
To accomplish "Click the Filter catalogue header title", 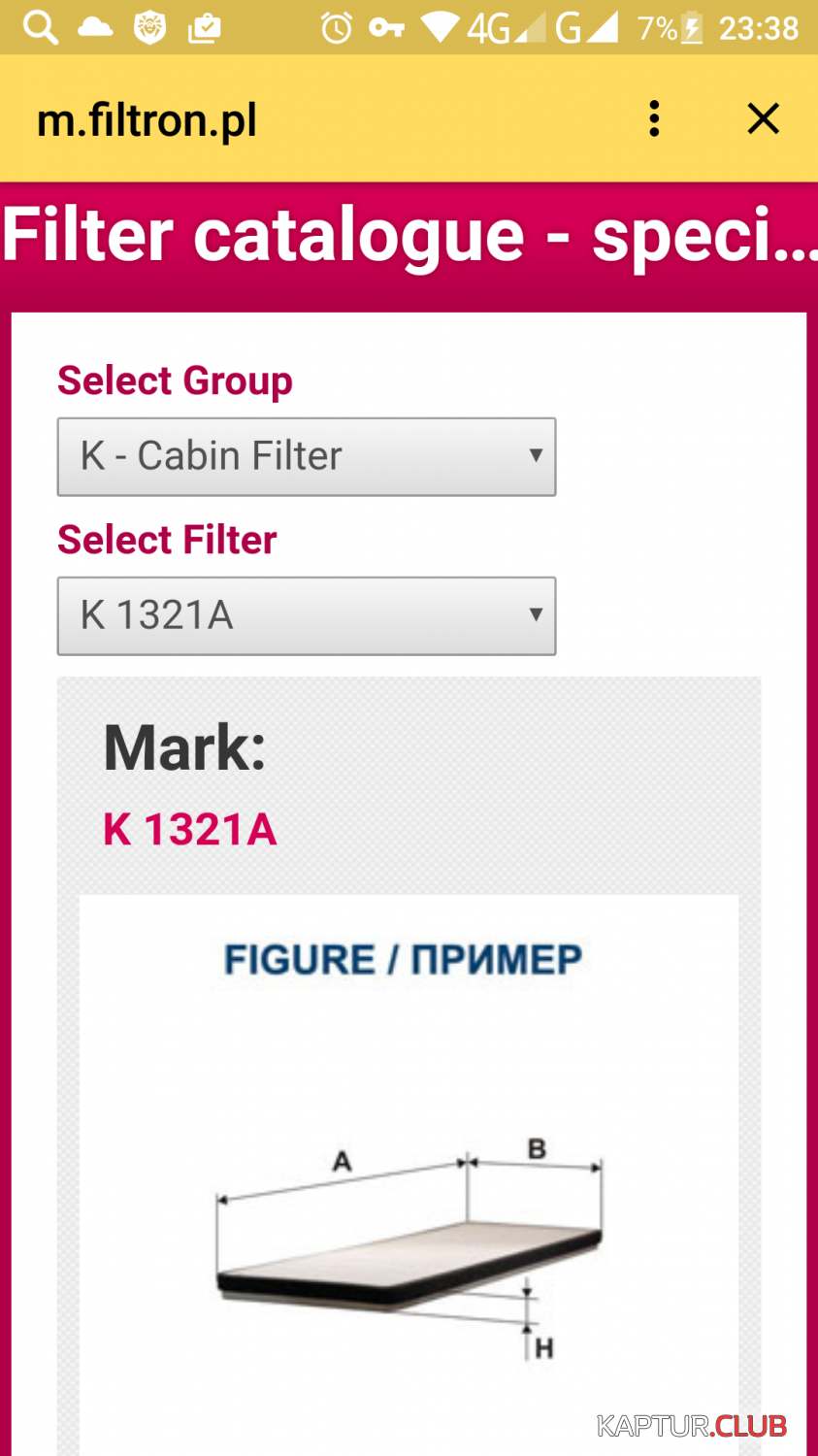I will point(409,236).
